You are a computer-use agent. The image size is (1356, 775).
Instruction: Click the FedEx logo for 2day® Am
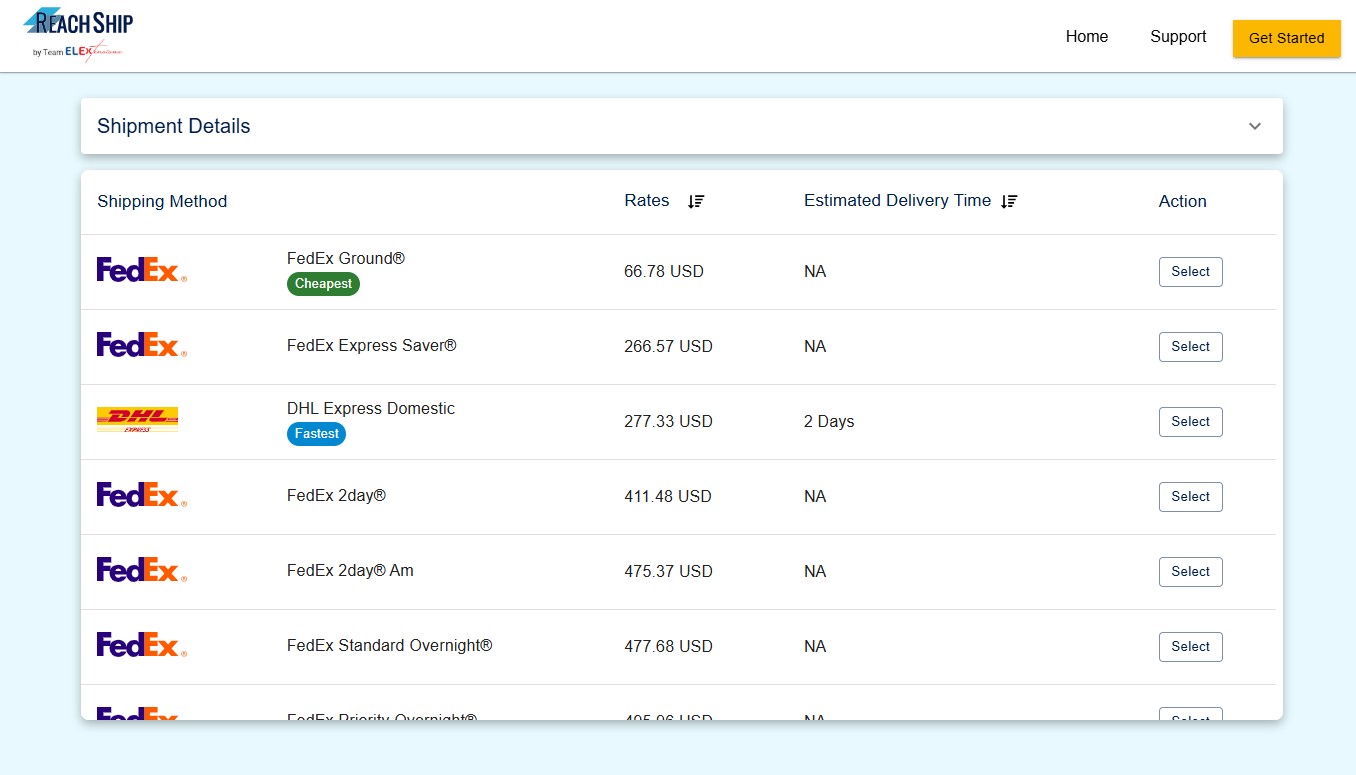pyautogui.click(x=142, y=570)
